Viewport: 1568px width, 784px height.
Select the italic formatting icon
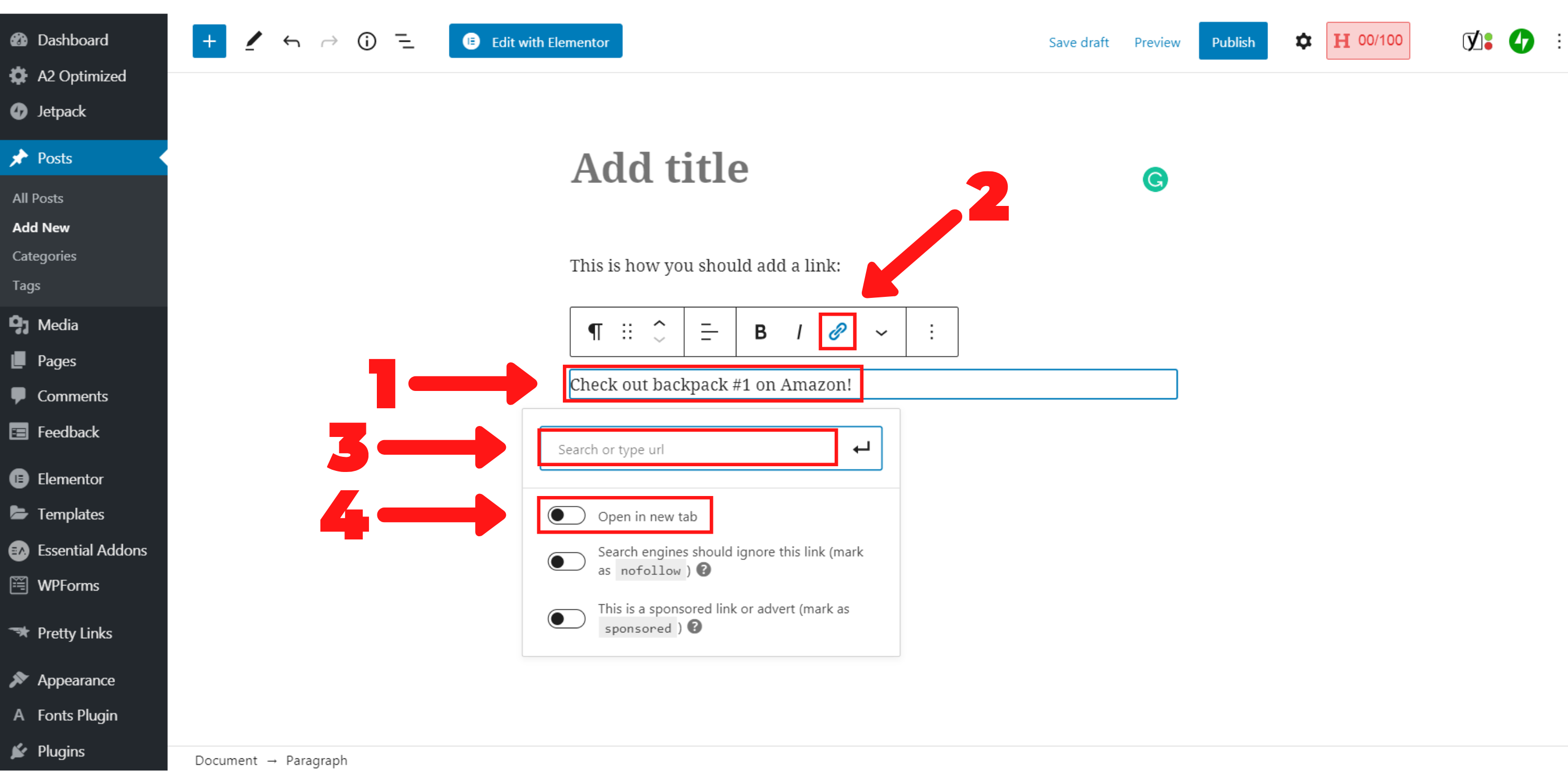(800, 331)
